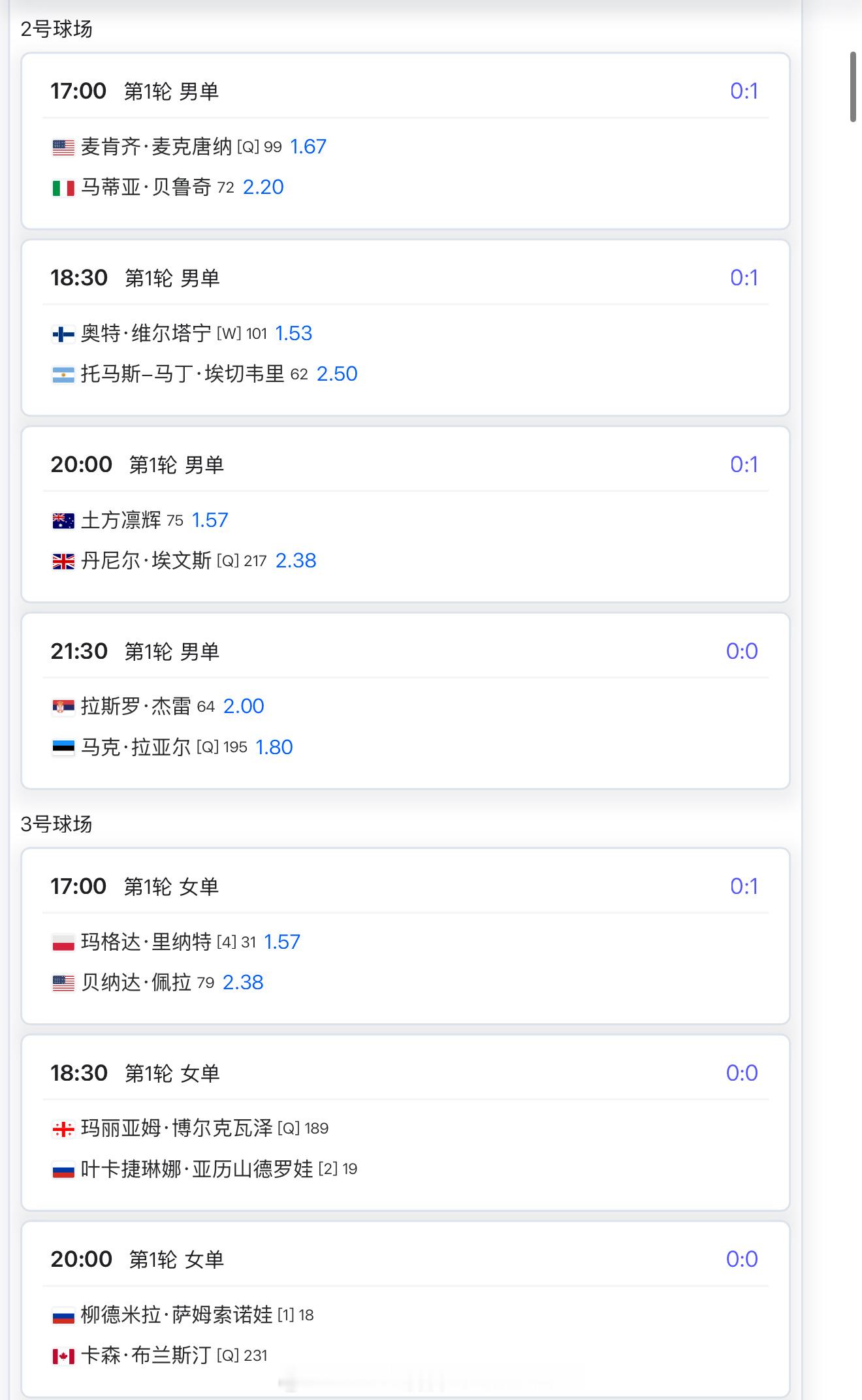Click the Finland flag beside 奥特·维尔塔宁
Image resolution: width=862 pixels, height=1400 pixels.
[63, 334]
